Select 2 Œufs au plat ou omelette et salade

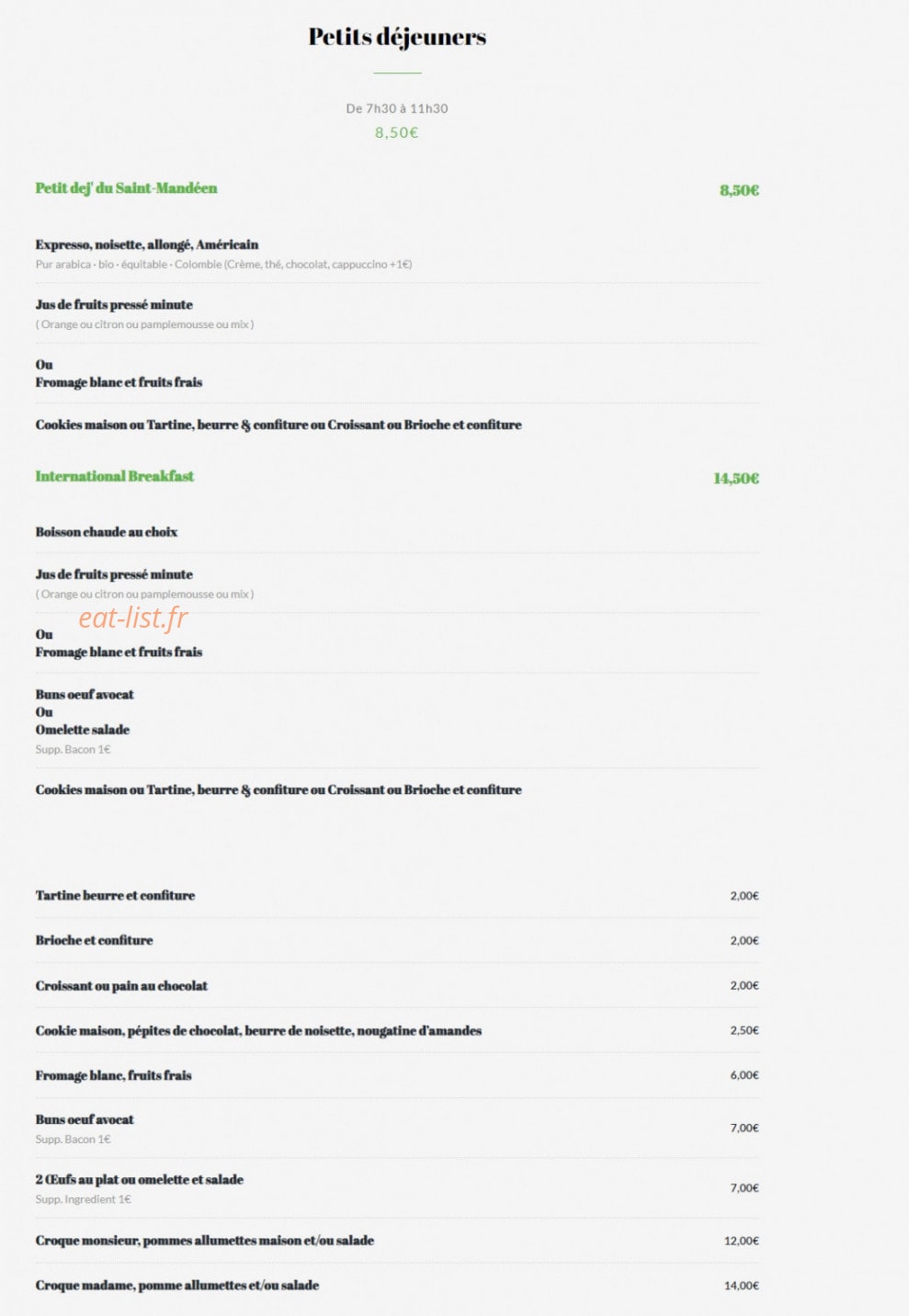(x=140, y=1179)
